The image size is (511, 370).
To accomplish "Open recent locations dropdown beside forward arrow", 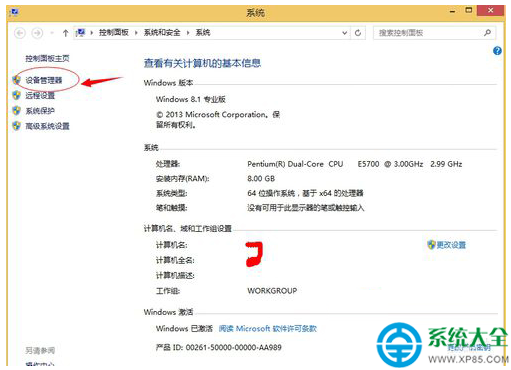I will point(52,33).
